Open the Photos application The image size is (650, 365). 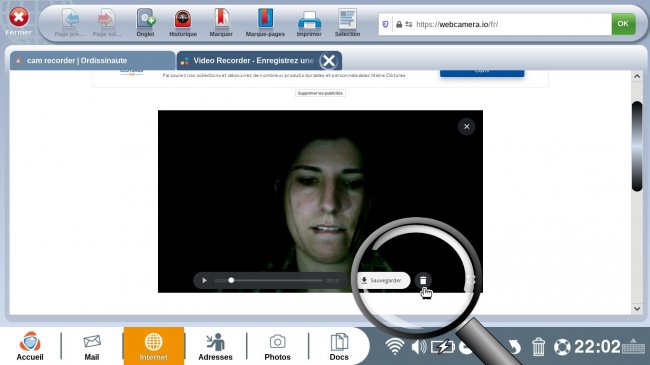pos(277,346)
